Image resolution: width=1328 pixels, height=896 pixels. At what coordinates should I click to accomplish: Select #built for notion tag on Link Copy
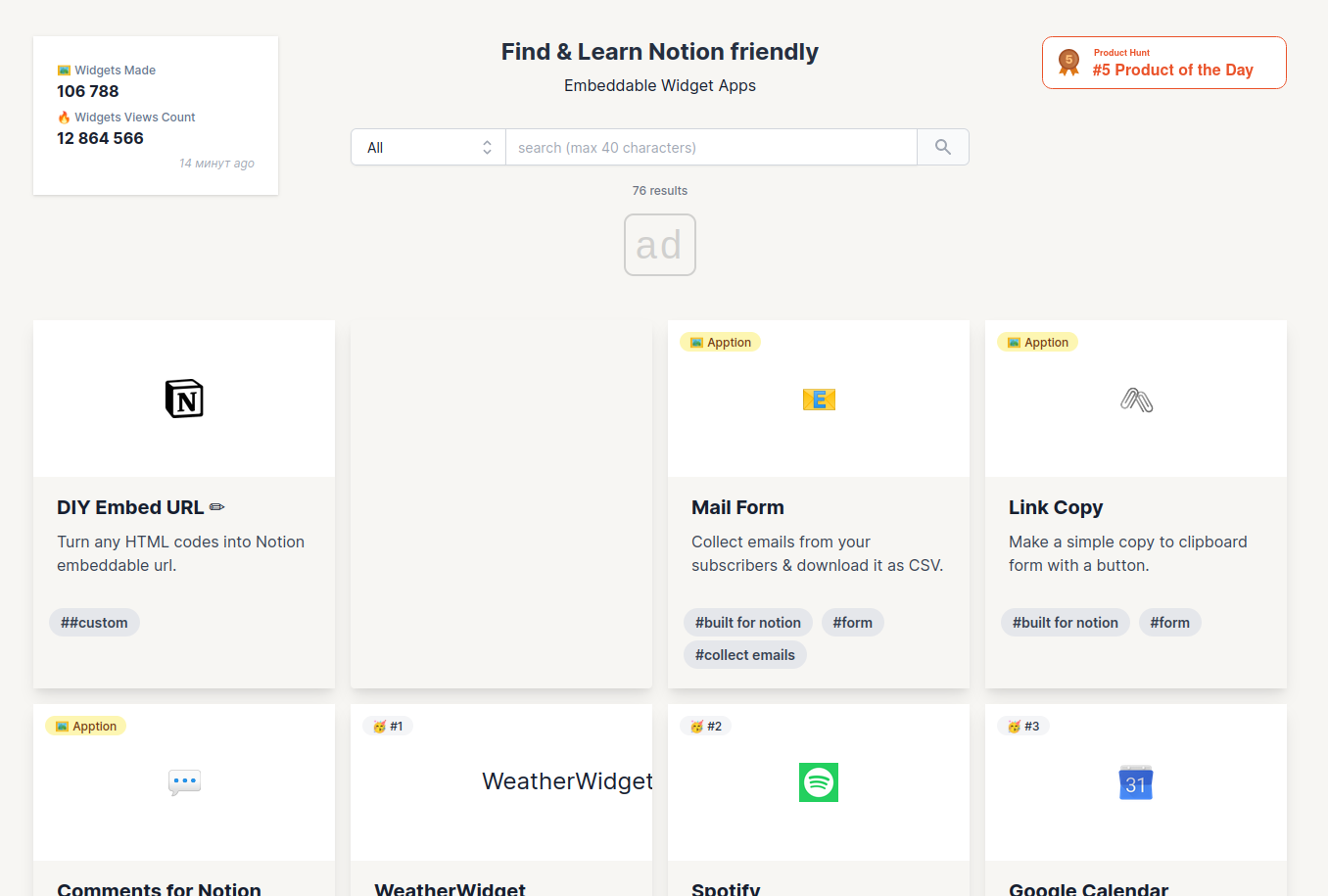coord(1066,623)
